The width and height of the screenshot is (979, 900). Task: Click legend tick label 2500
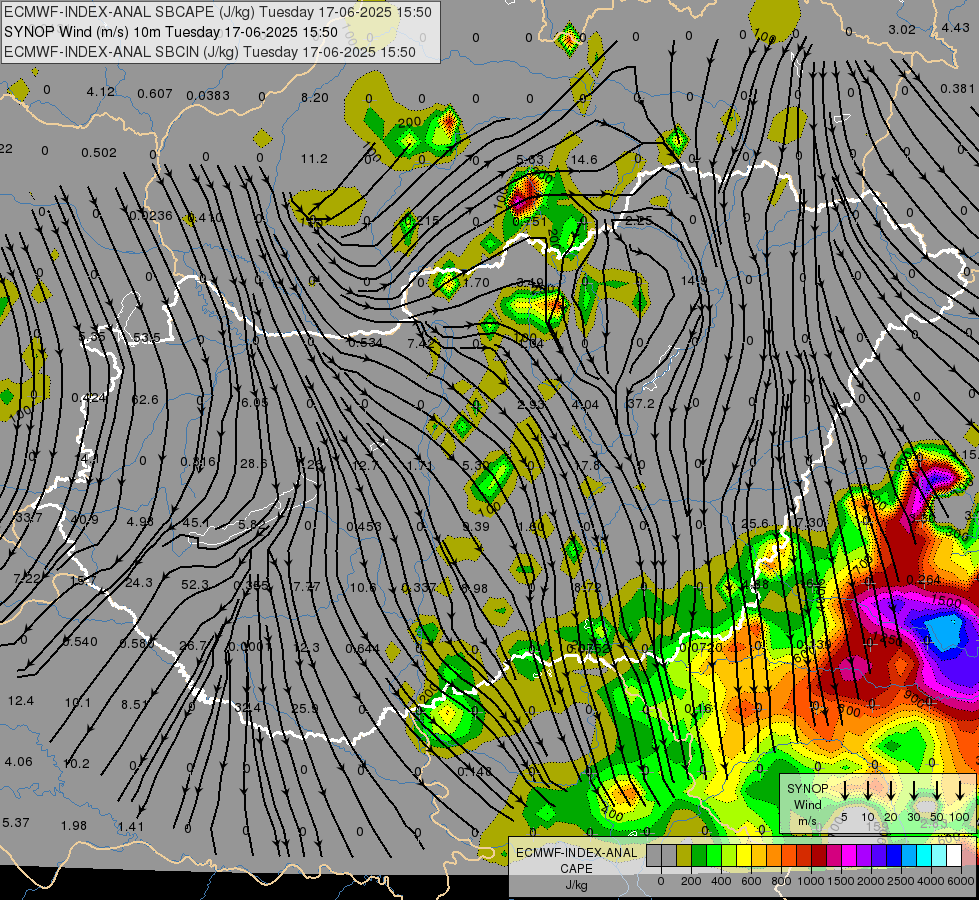[901, 881]
